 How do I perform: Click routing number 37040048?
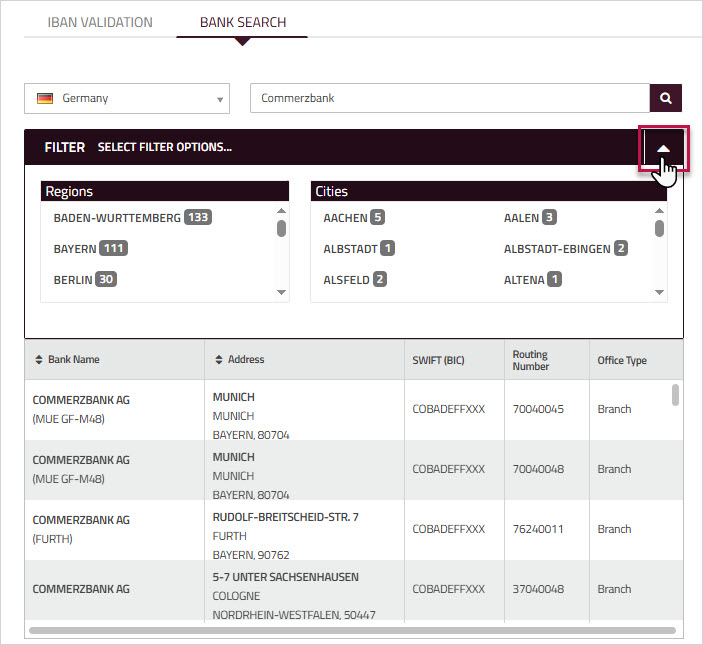tap(538, 589)
